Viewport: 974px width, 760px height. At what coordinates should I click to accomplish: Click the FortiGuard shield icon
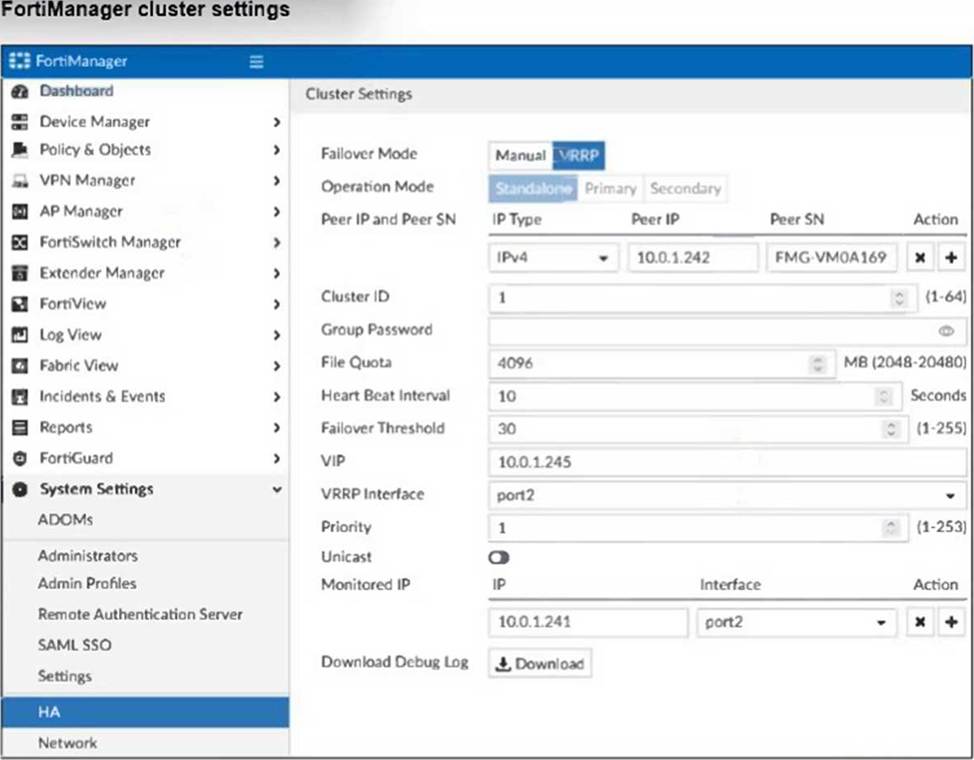click(x=18, y=458)
